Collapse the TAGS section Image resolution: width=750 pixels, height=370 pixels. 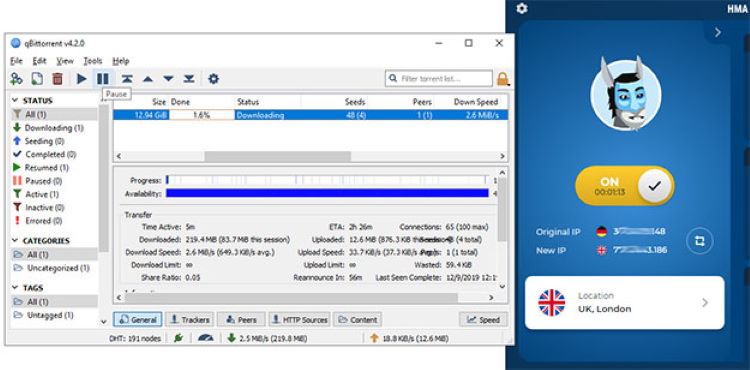(15, 288)
